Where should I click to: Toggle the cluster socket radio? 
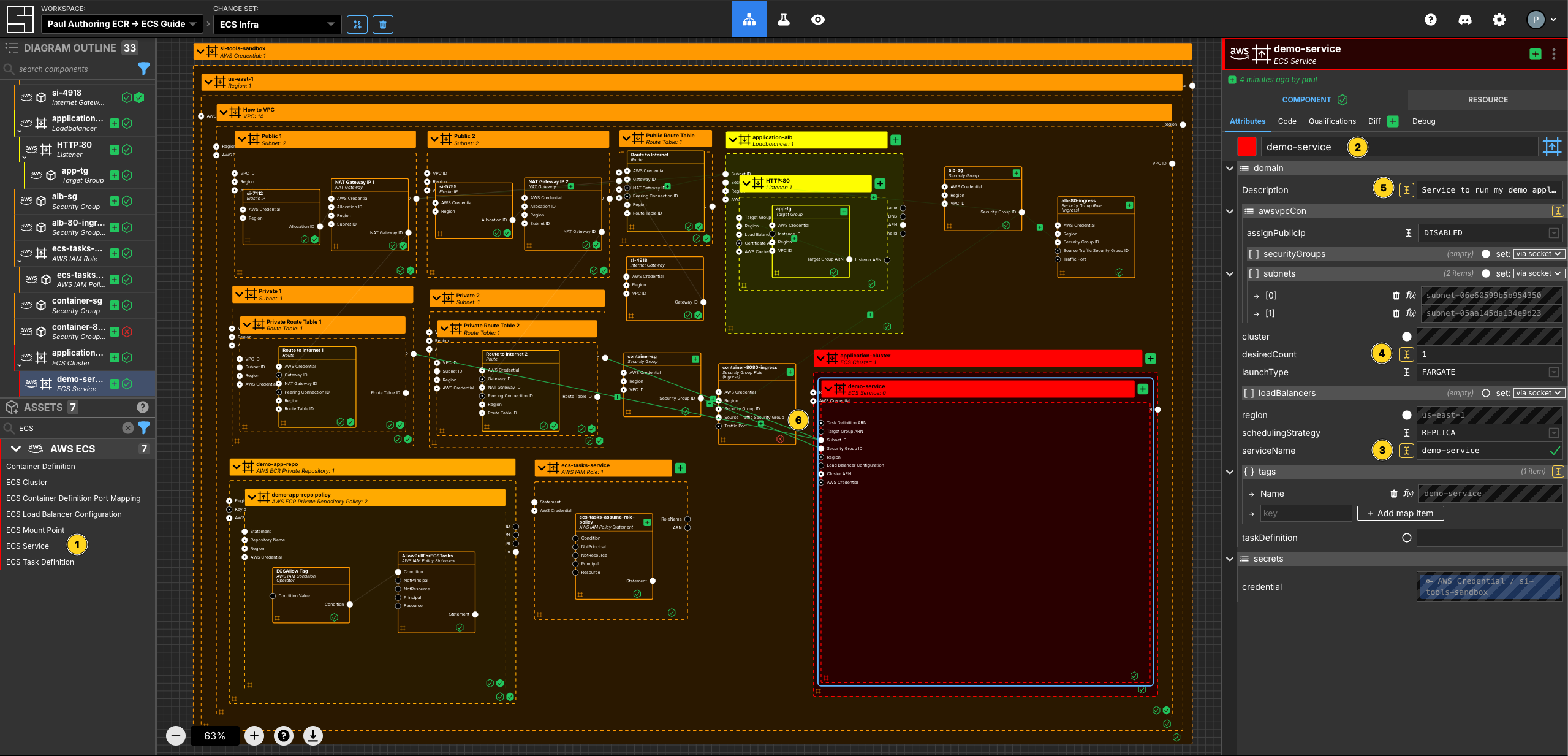click(1406, 337)
